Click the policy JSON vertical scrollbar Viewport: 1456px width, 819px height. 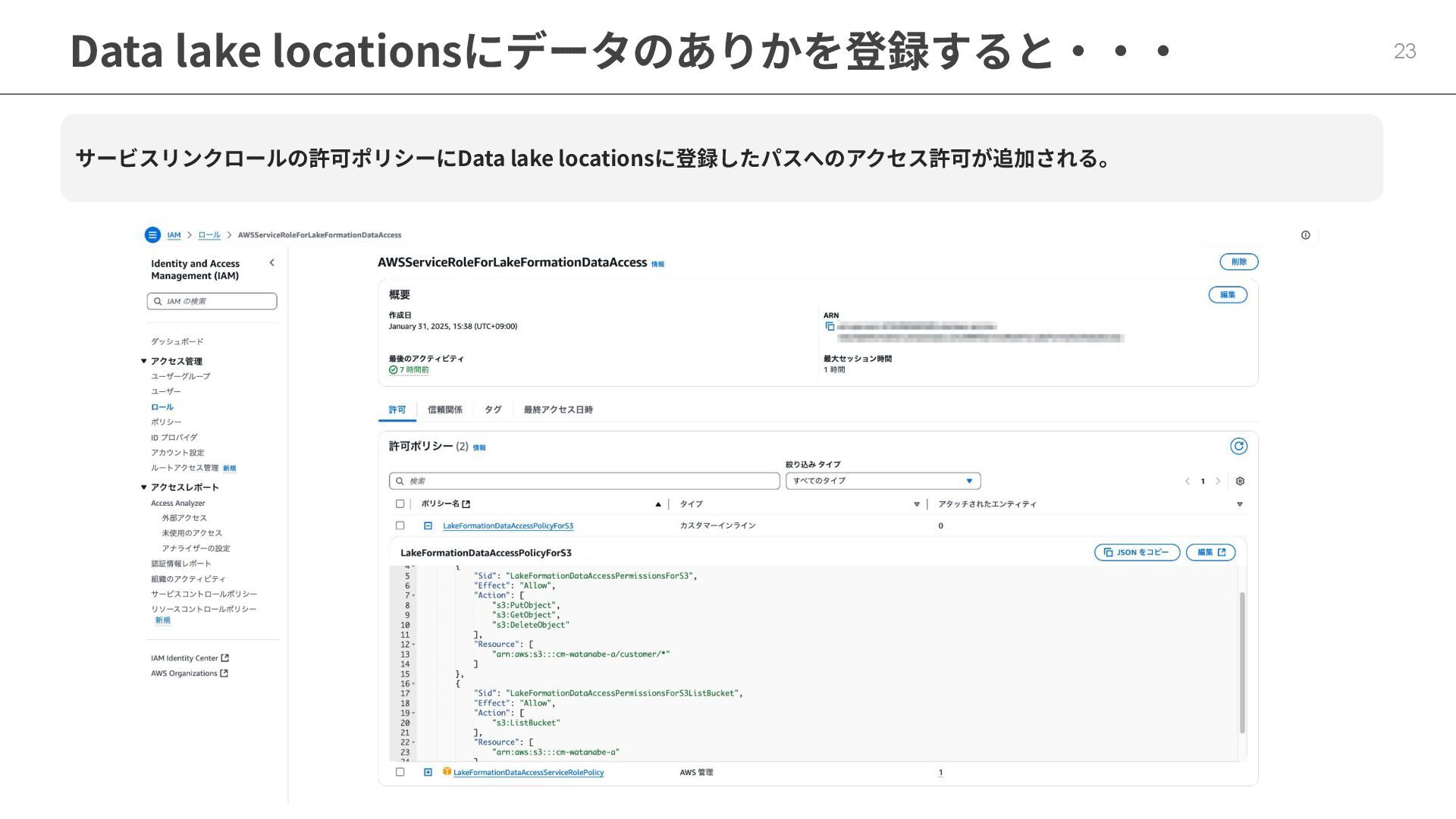[x=1242, y=662]
